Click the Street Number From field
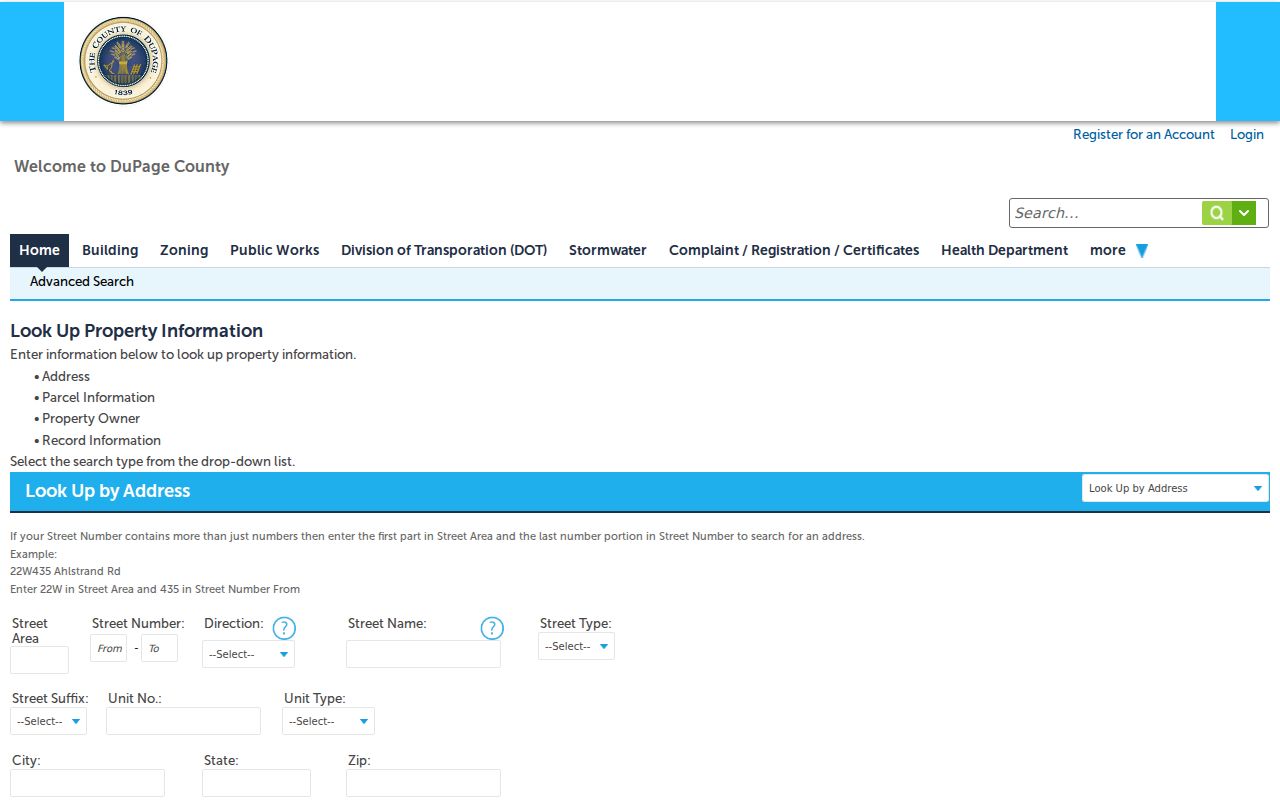The height and width of the screenshot is (800, 1280). pyautogui.click(x=110, y=648)
